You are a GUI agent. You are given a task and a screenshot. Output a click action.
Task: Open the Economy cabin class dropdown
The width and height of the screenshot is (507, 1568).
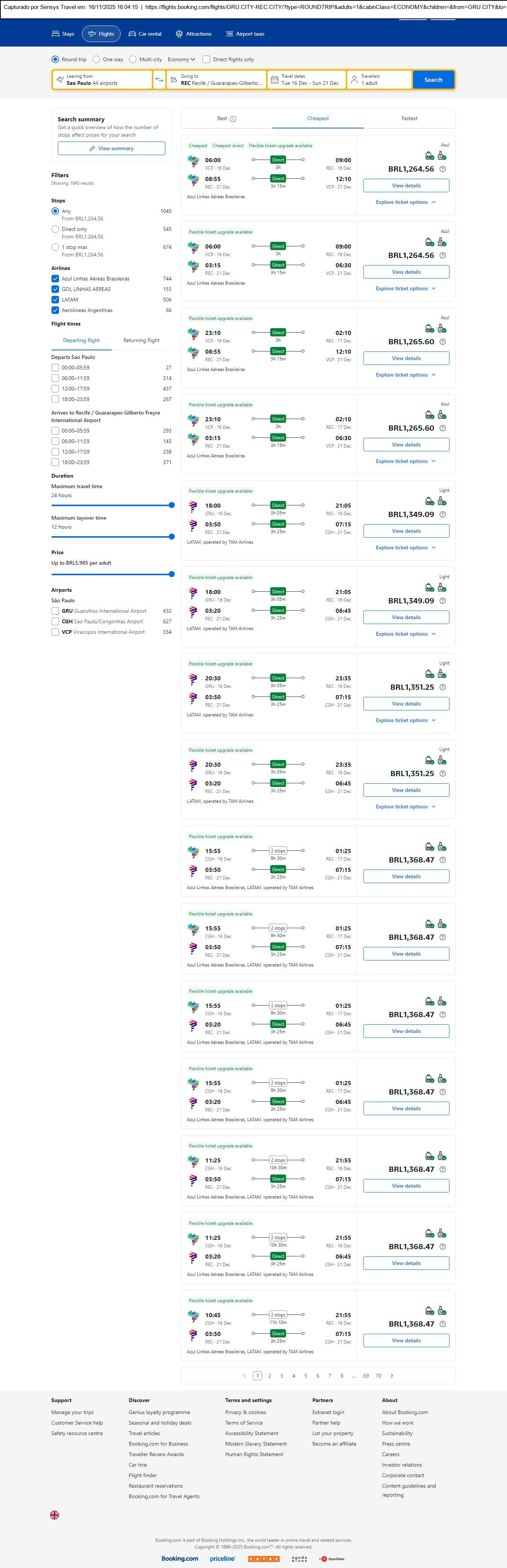point(181,60)
